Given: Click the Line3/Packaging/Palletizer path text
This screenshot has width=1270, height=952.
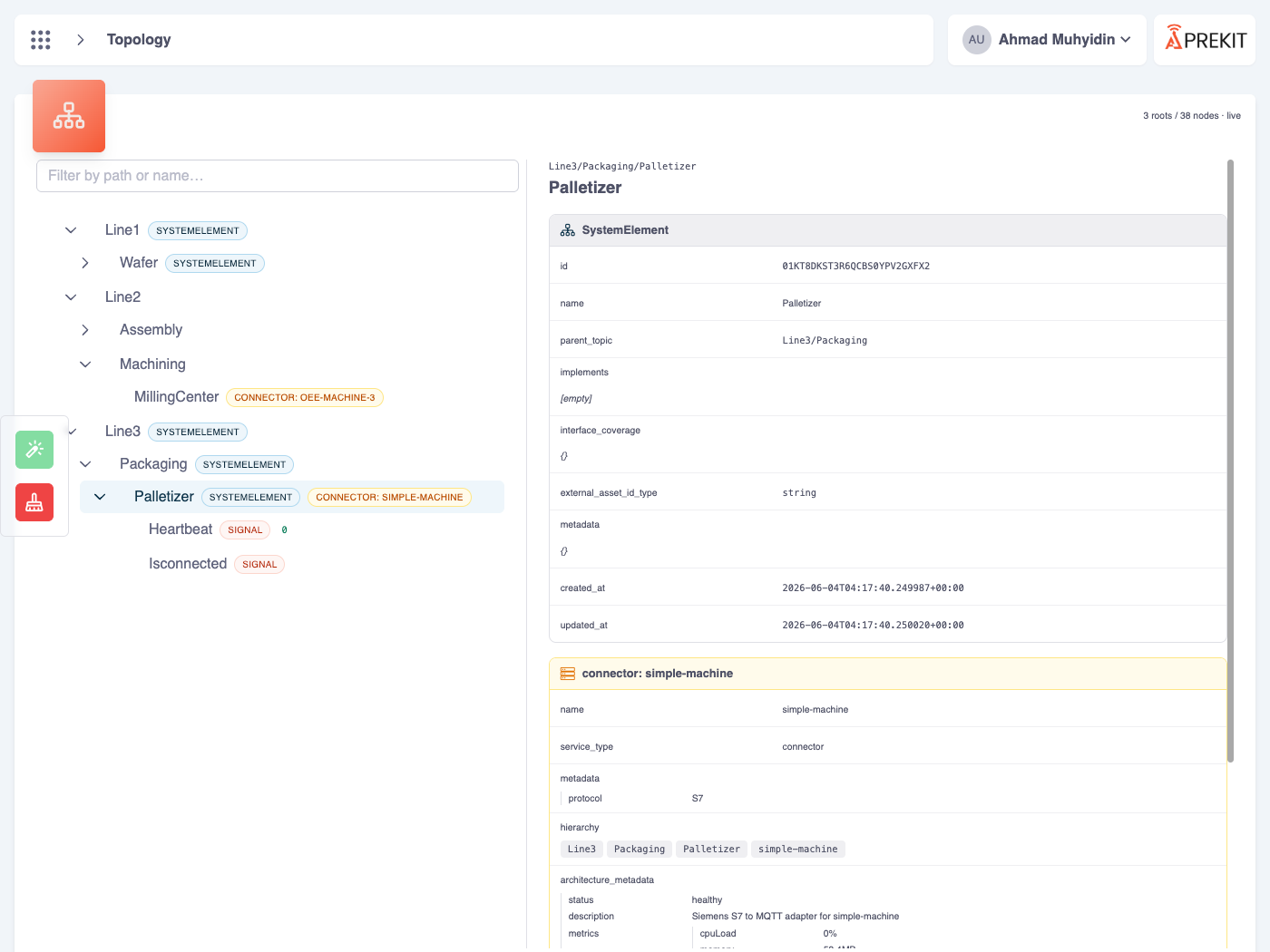Looking at the screenshot, I should click(x=622, y=167).
